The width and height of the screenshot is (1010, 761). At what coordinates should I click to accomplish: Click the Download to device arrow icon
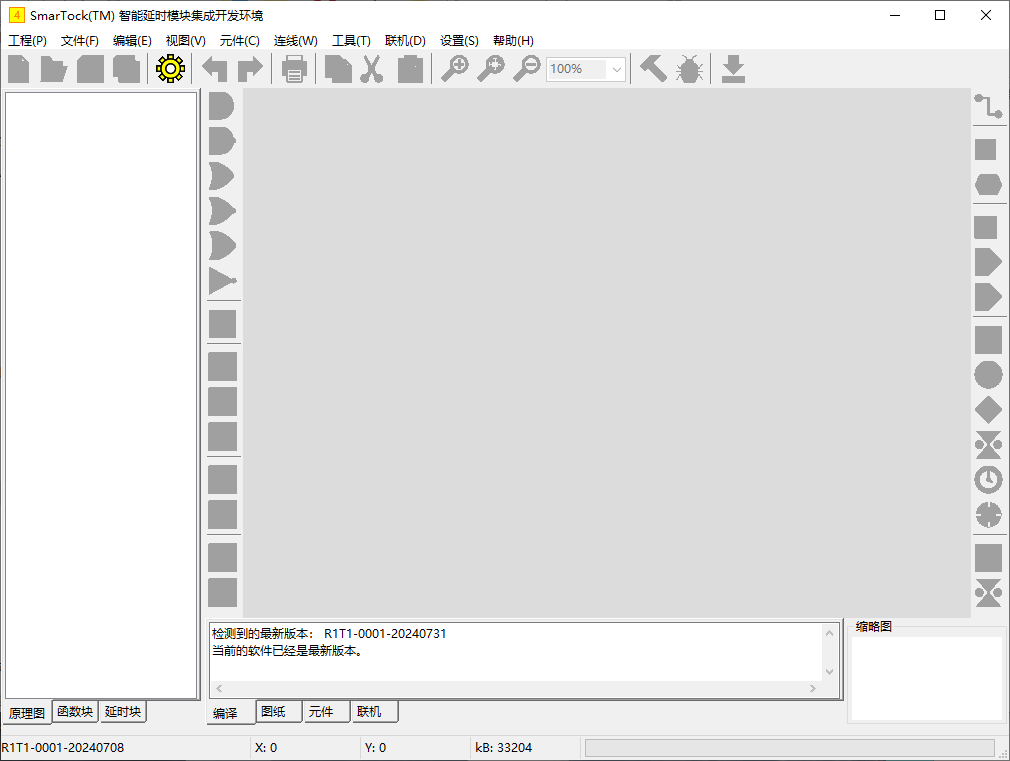click(x=733, y=69)
